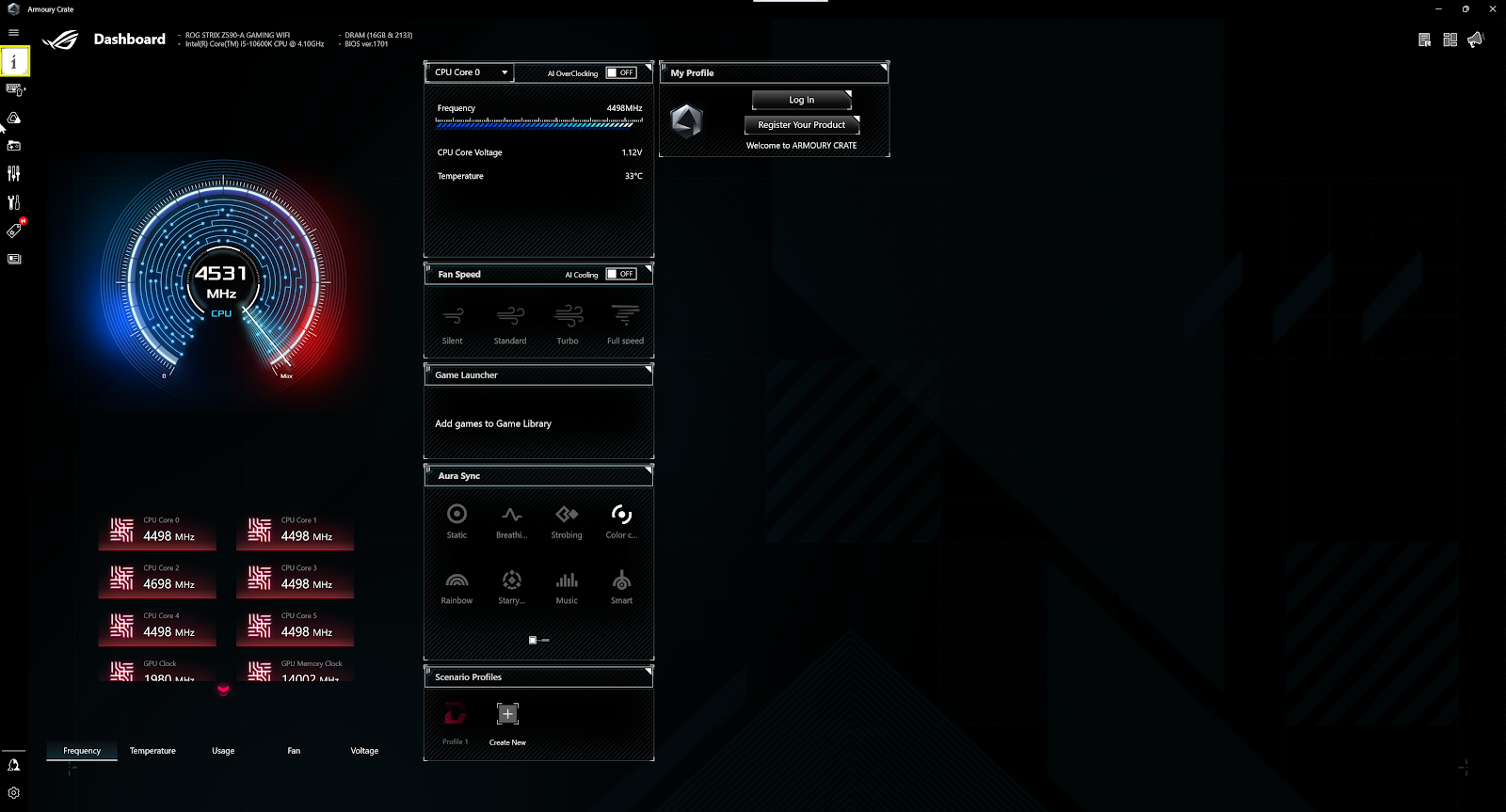Expand the Aura Sync panel corner arrow
This screenshot has height=812, width=1506.
(x=649, y=470)
